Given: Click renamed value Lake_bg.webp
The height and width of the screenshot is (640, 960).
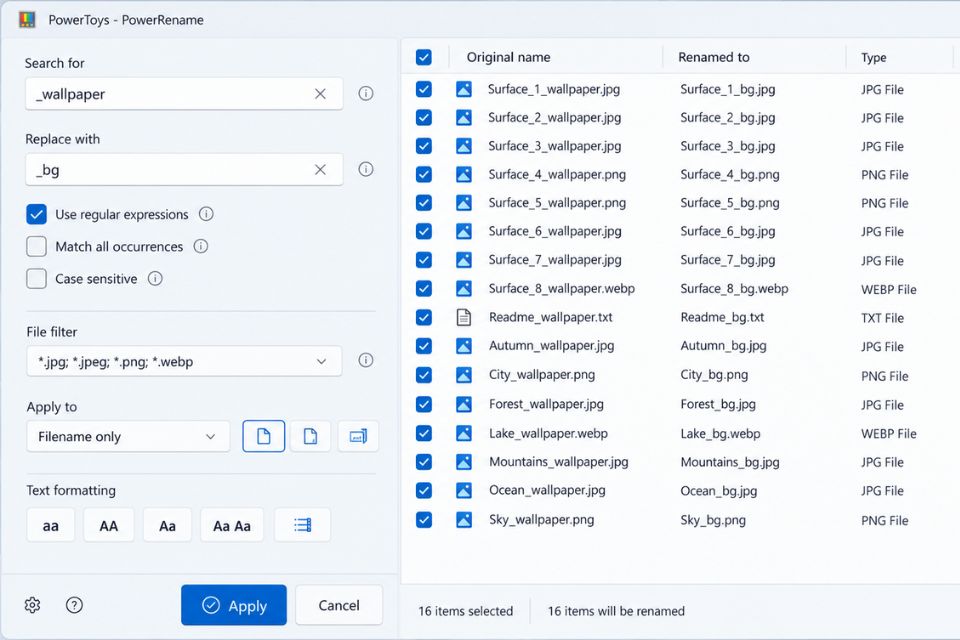Looking at the screenshot, I should click(721, 434).
